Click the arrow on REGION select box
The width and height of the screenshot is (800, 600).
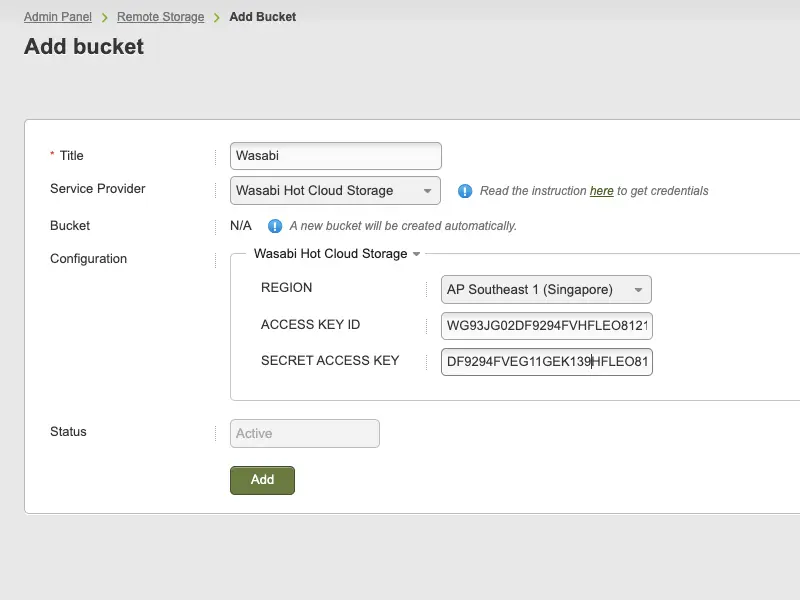pos(638,290)
